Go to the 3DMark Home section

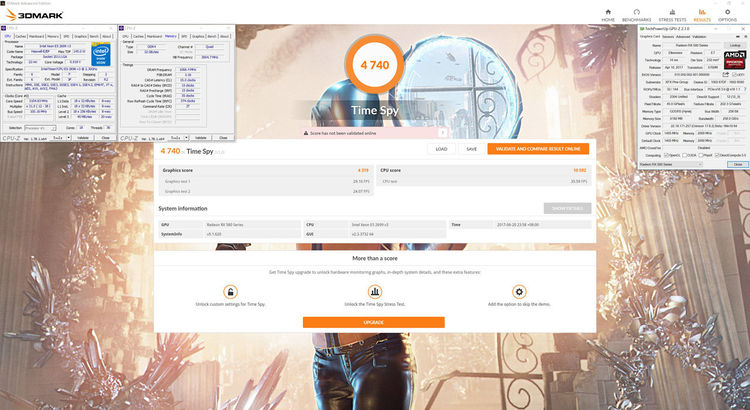point(608,15)
